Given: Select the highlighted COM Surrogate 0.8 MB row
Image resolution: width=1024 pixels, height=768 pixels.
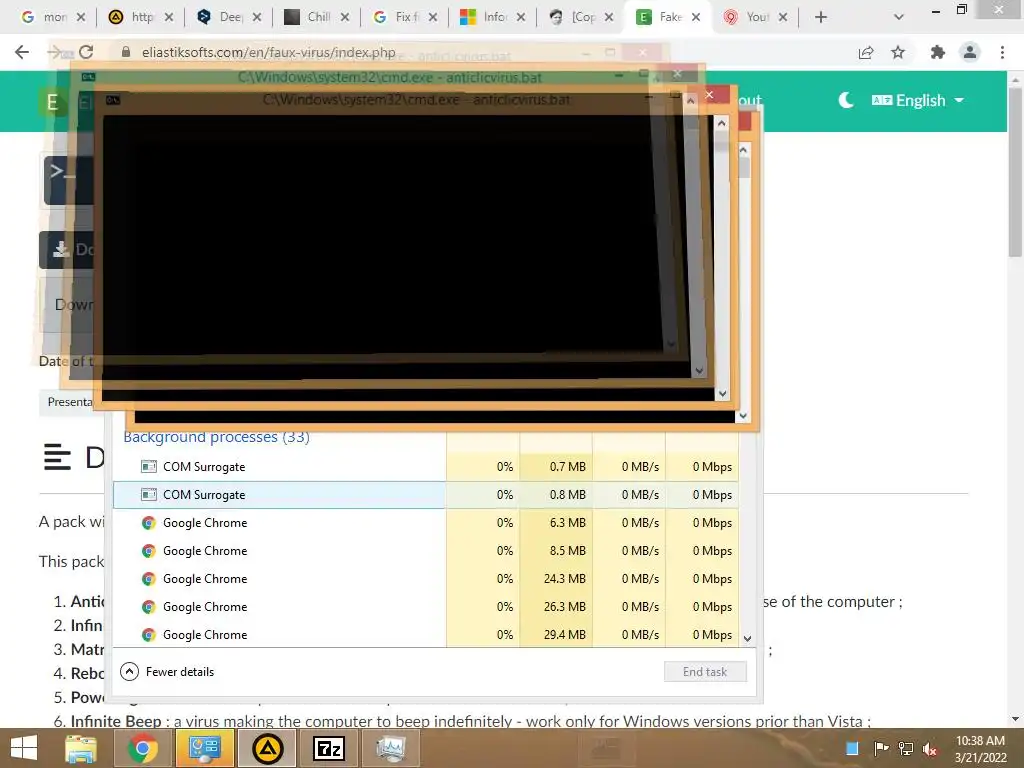Looking at the screenshot, I should click(425, 495).
